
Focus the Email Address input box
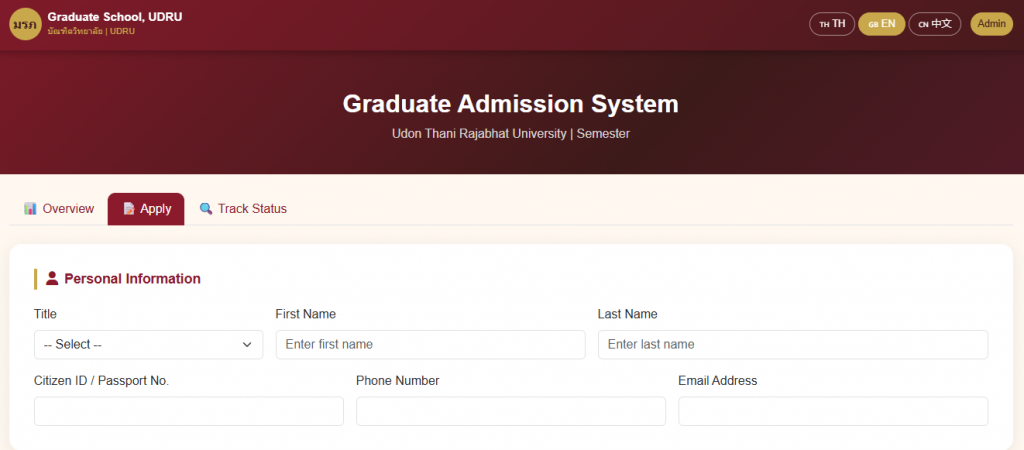tap(832, 411)
